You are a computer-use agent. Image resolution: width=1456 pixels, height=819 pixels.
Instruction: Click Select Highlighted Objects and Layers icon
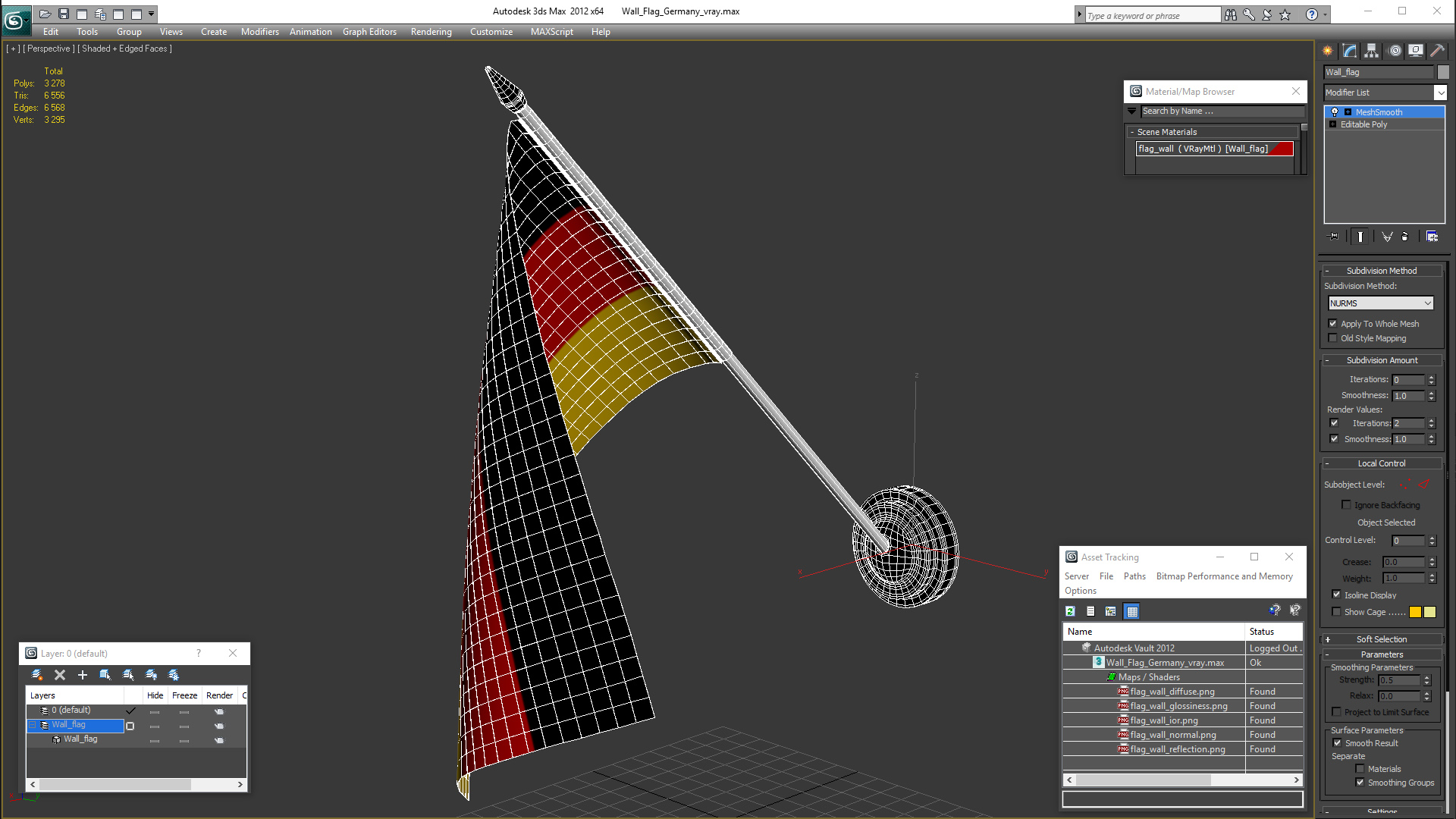click(105, 675)
